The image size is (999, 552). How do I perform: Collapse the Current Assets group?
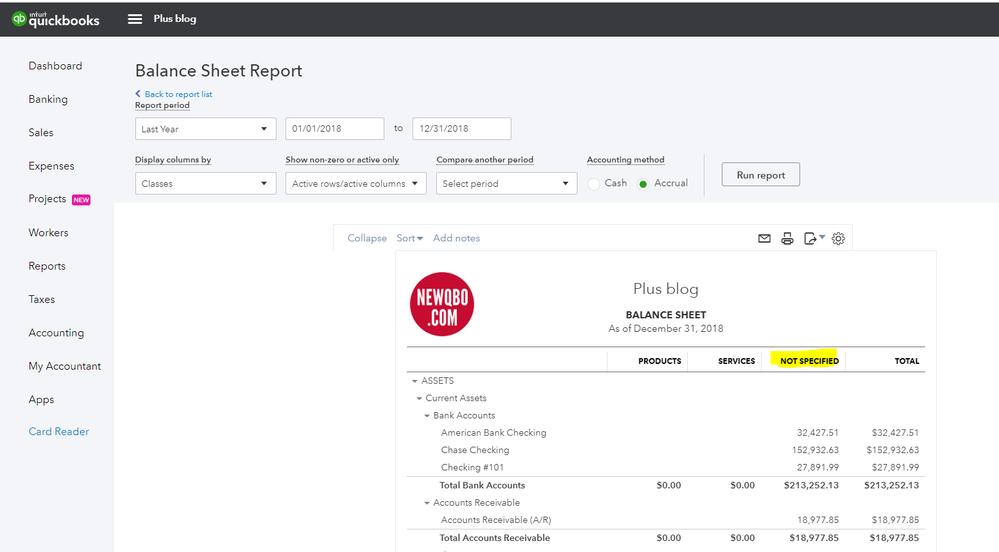(x=419, y=398)
